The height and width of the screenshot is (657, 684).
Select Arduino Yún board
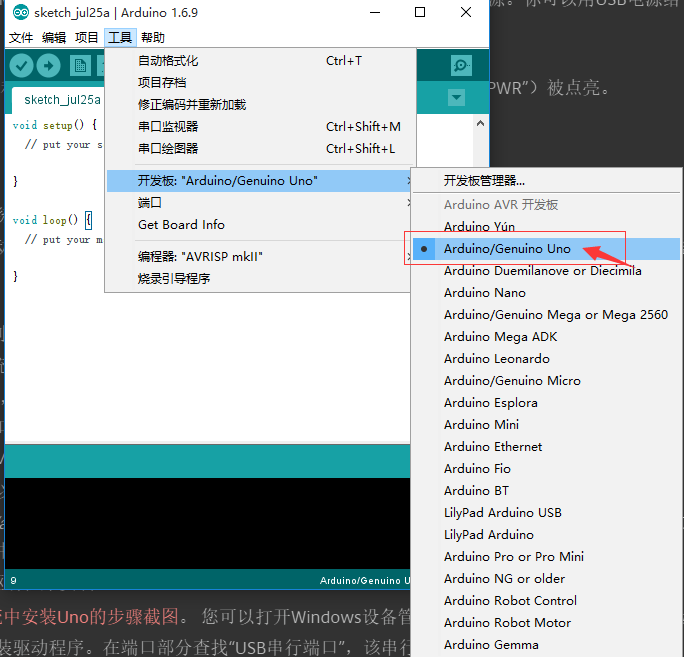click(547, 227)
